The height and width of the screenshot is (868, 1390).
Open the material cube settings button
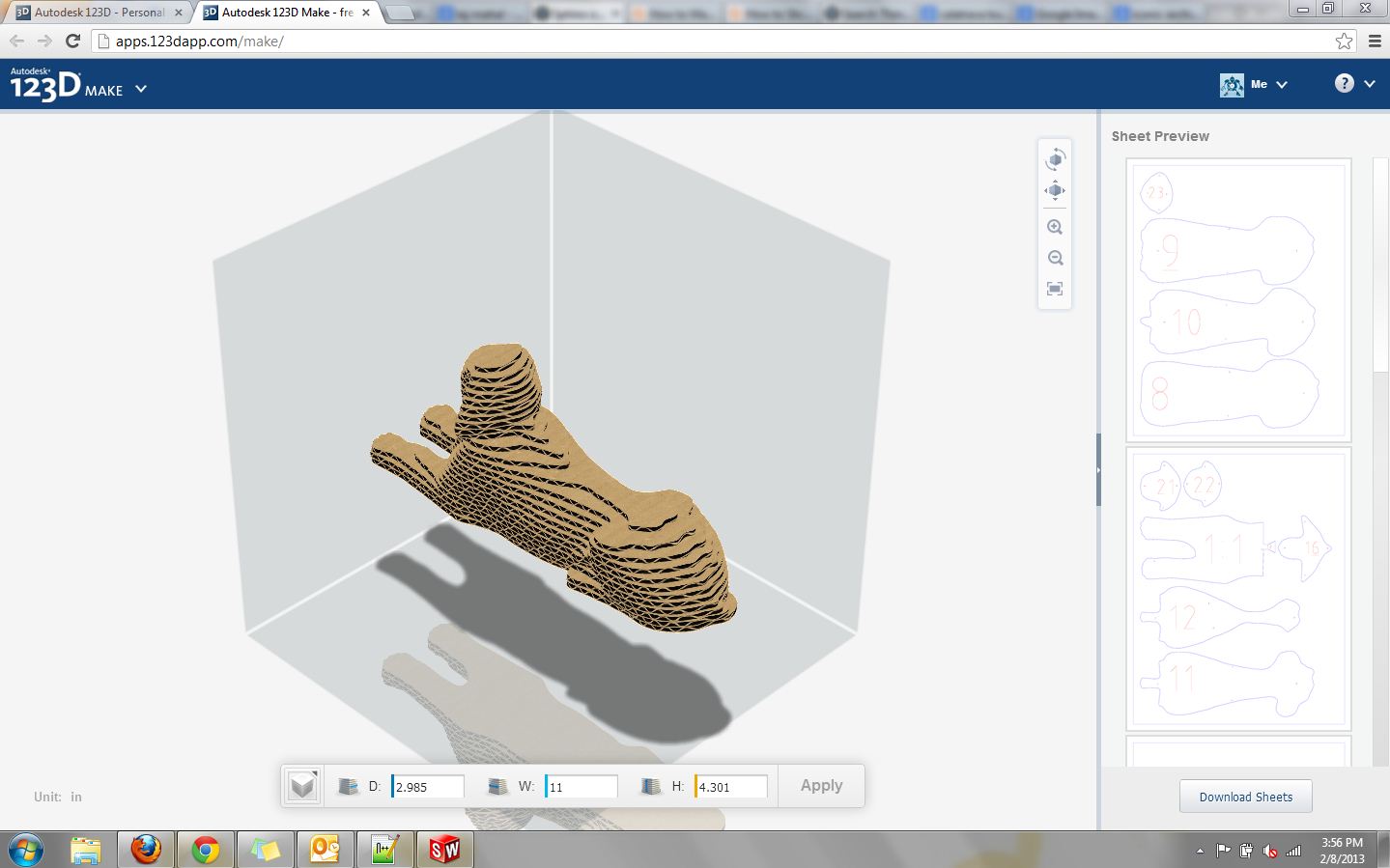coord(302,786)
